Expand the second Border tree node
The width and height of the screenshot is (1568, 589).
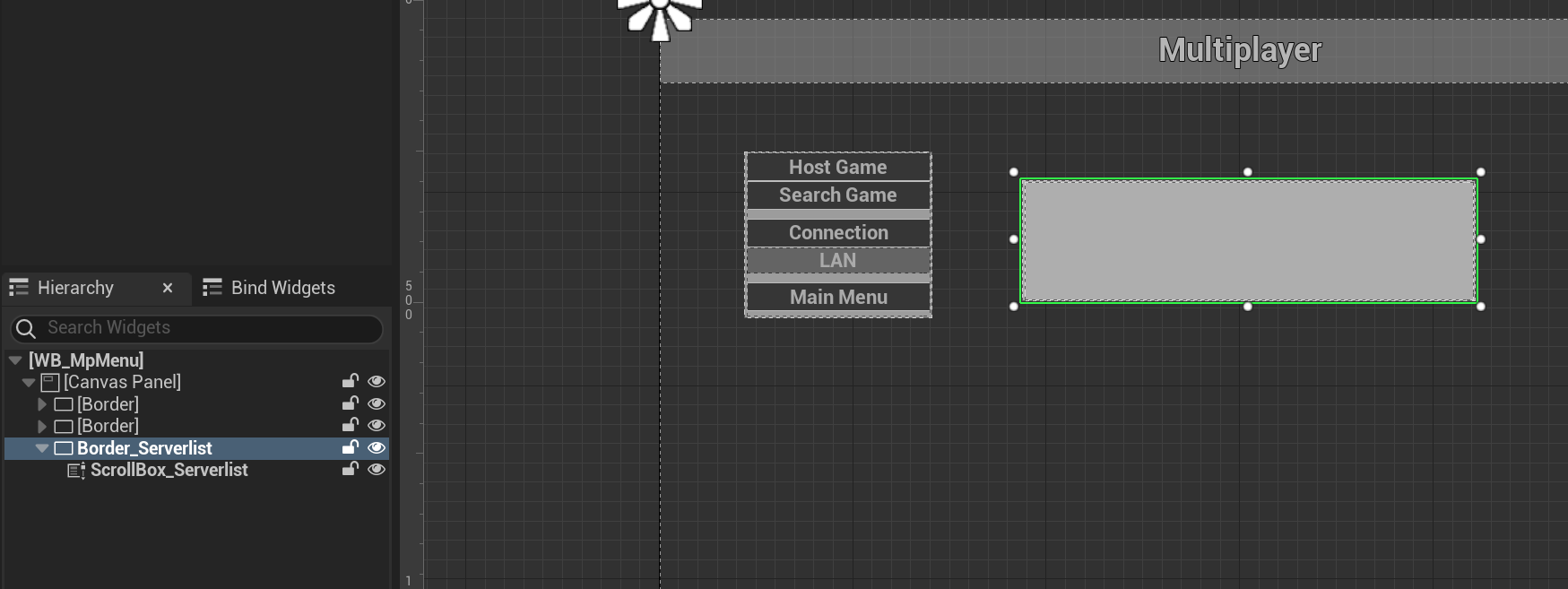42,427
